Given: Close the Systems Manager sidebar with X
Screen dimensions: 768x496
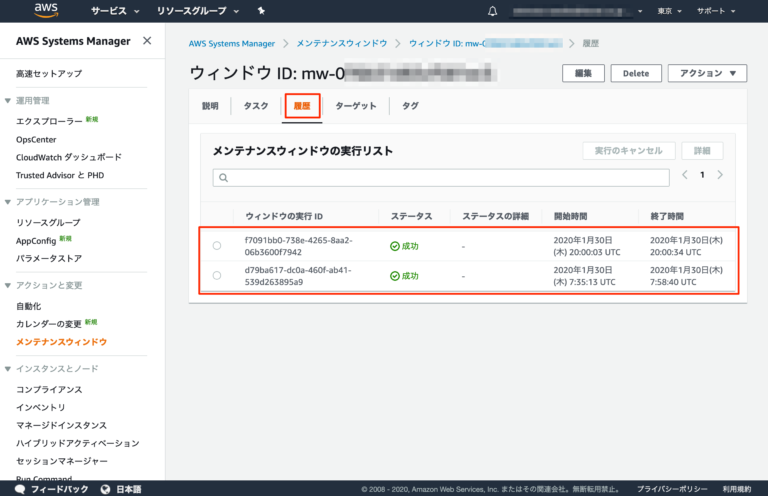Looking at the screenshot, I should [x=147, y=41].
